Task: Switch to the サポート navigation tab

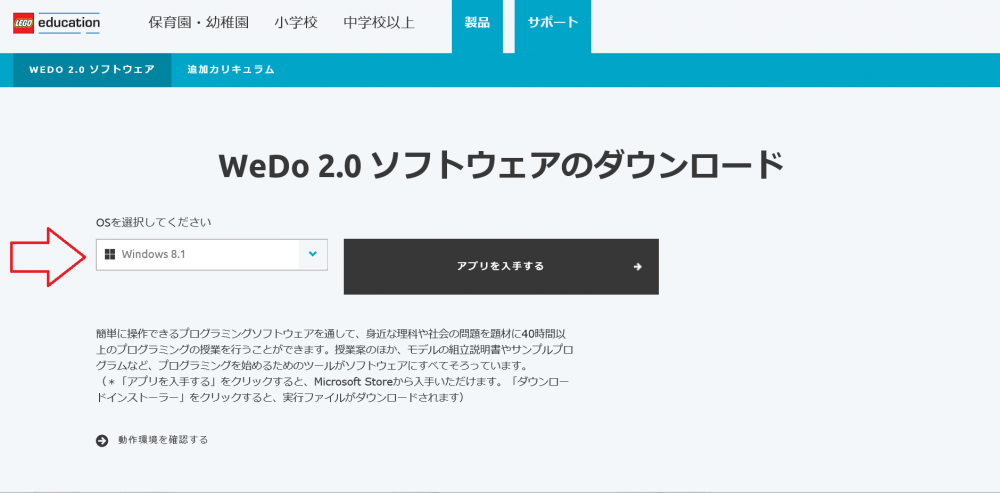Action: [x=552, y=22]
